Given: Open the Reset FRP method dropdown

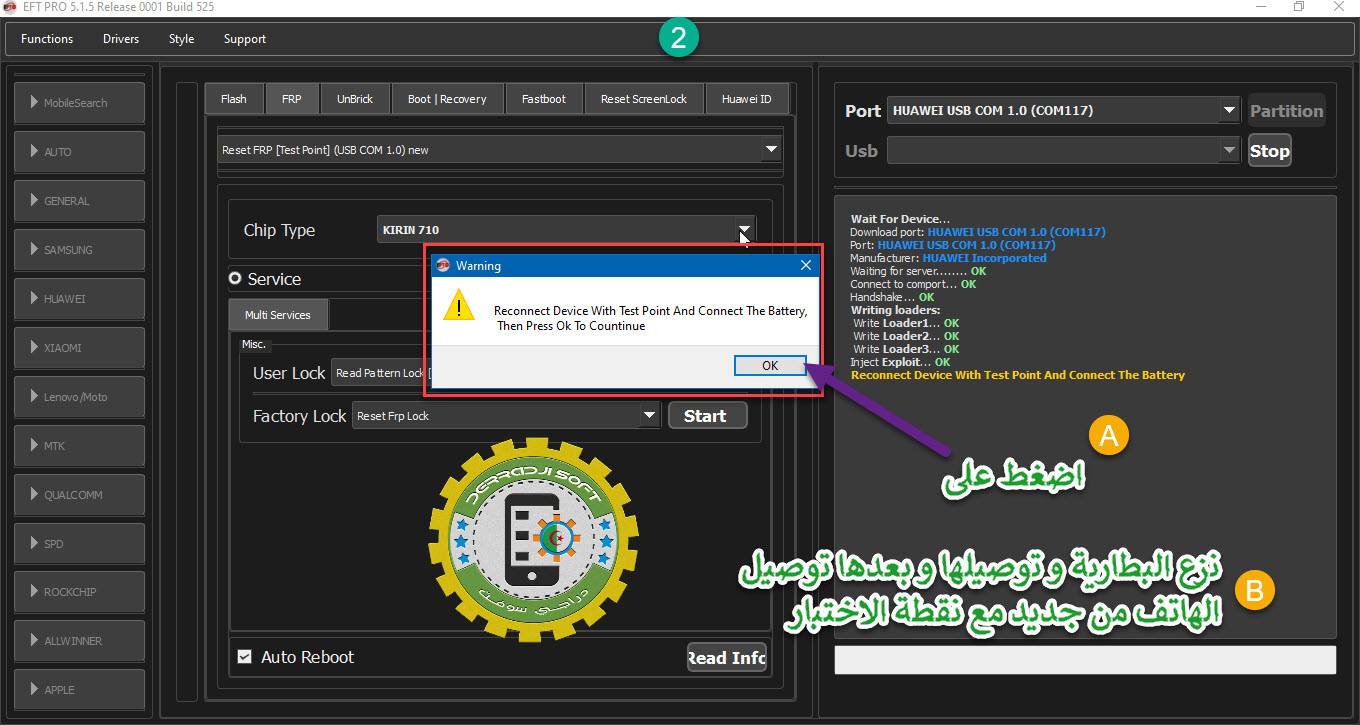Looking at the screenshot, I should point(500,150).
